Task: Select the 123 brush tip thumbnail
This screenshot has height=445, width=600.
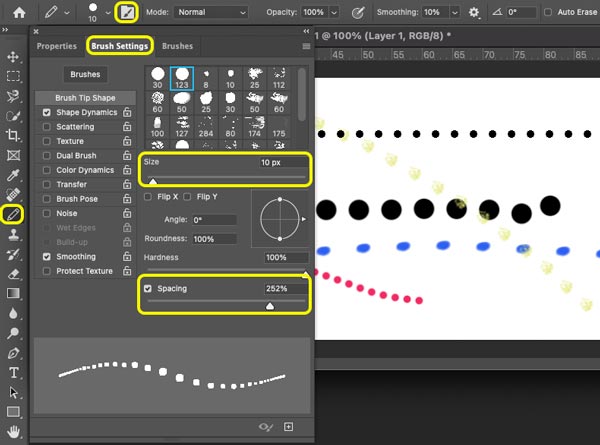Action: (182, 78)
